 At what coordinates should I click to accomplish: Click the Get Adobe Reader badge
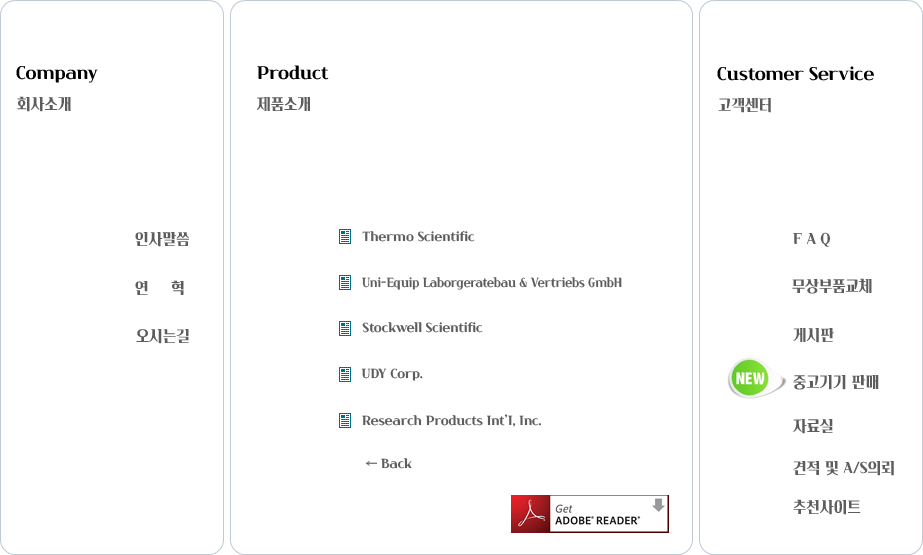pyautogui.click(x=590, y=514)
